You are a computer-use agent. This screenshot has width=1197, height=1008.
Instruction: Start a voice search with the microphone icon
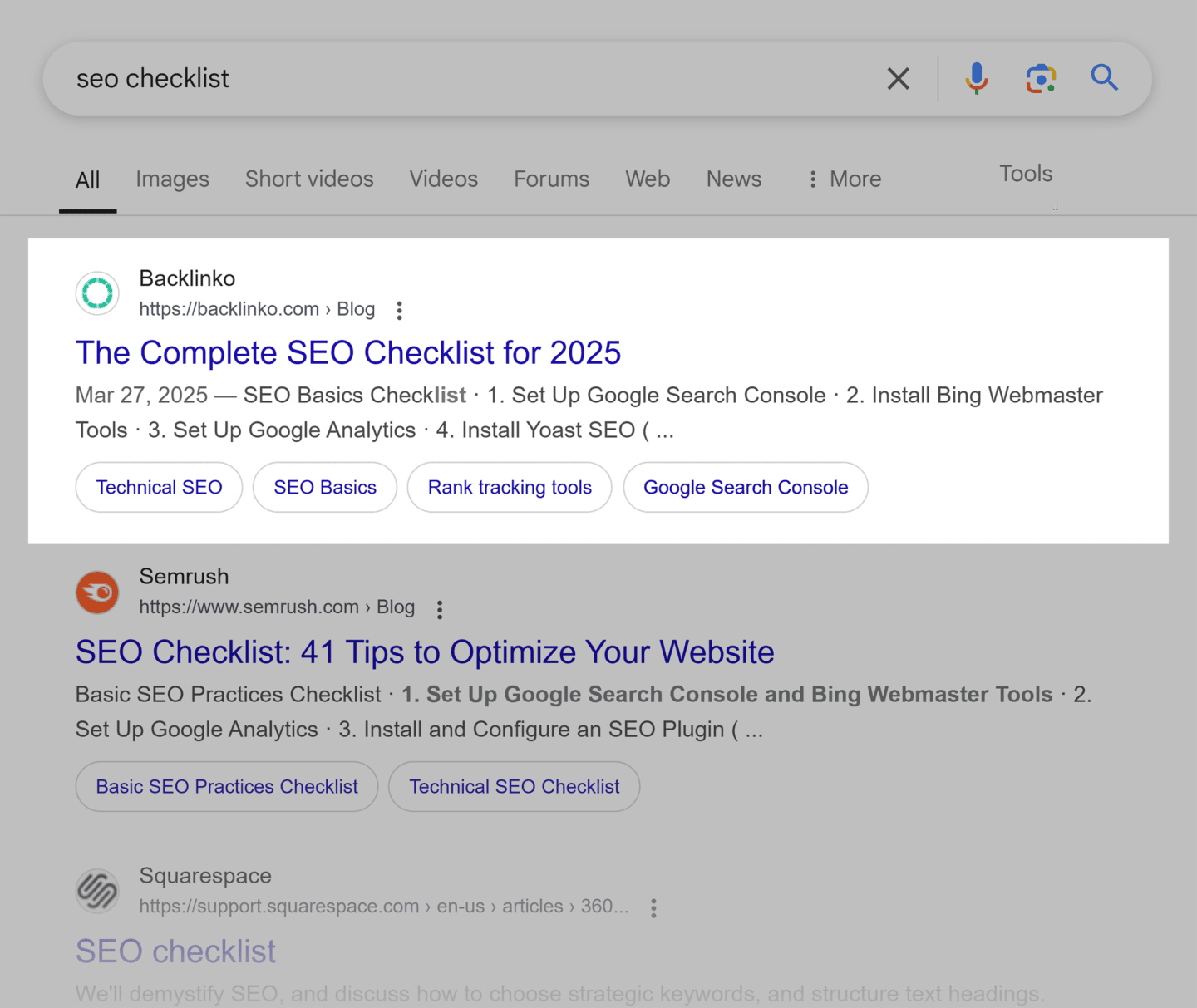976,78
